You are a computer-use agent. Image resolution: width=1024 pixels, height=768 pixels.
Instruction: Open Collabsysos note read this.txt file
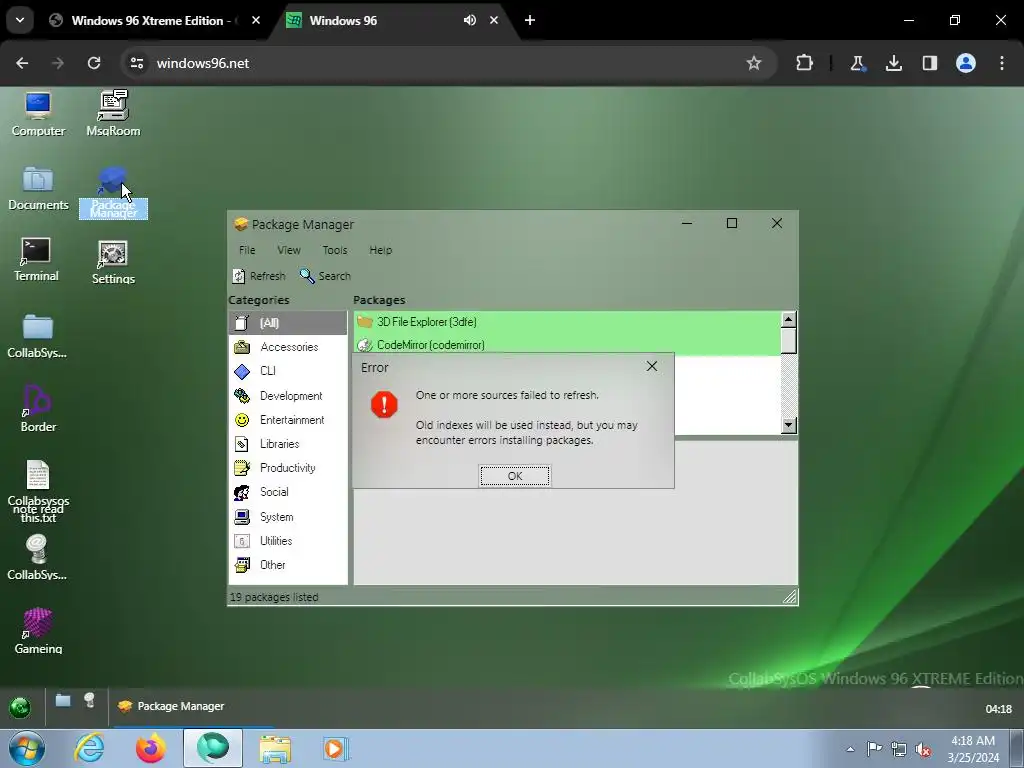coord(38,492)
